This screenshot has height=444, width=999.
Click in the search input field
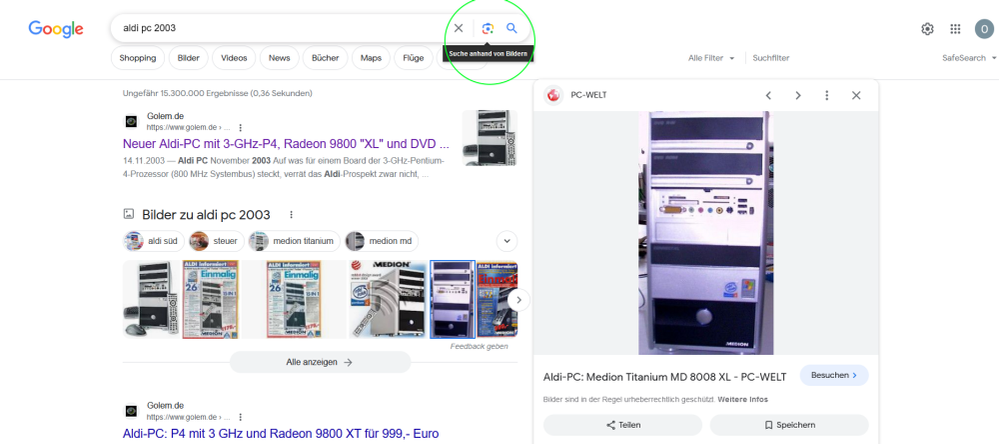(x=280, y=29)
